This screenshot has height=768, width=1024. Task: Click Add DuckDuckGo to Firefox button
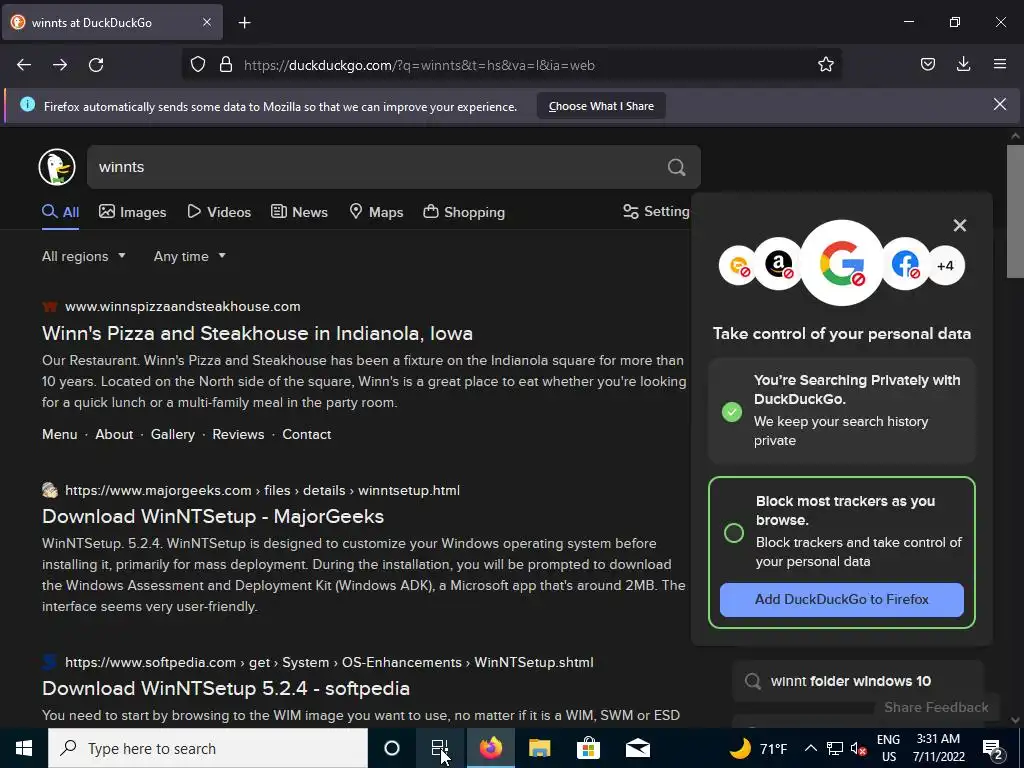point(842,600)
